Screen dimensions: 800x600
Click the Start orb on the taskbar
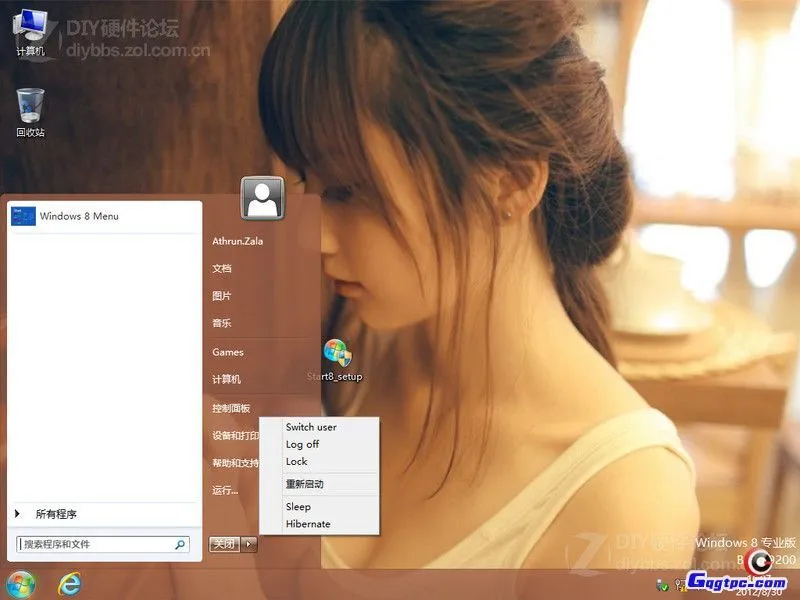pyautogui.click(x=20, y=582)
